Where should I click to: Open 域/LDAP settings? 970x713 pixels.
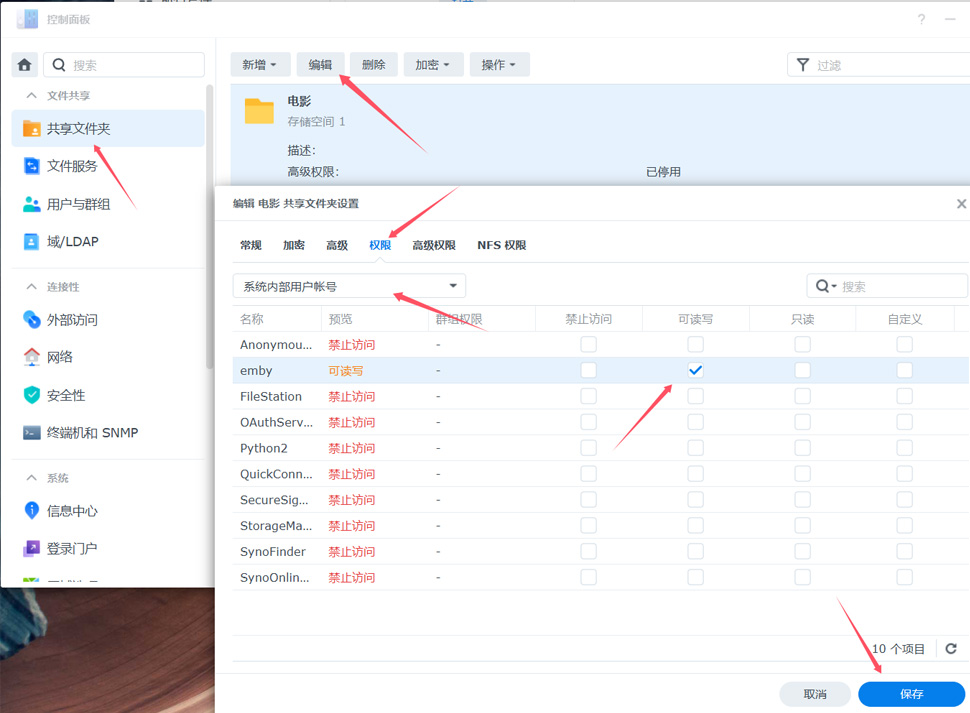pyautogui.click(x=72, y=242)
